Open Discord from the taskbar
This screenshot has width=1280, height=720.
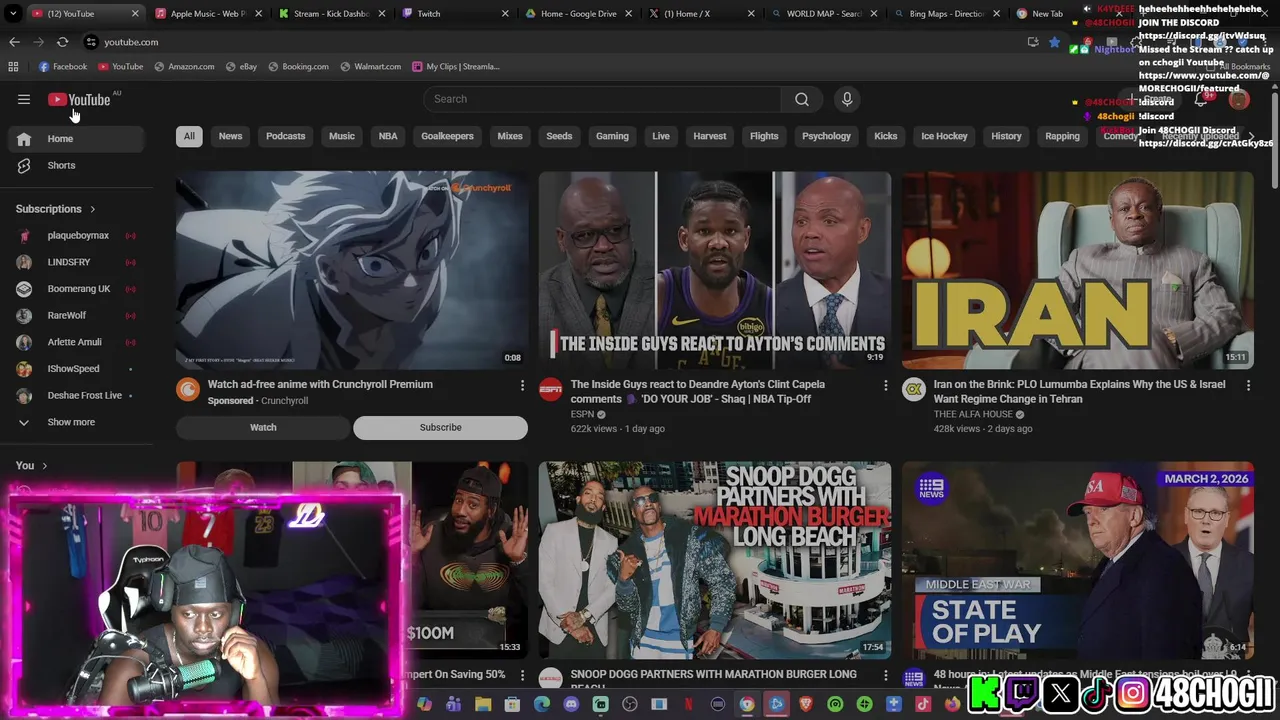571,704
